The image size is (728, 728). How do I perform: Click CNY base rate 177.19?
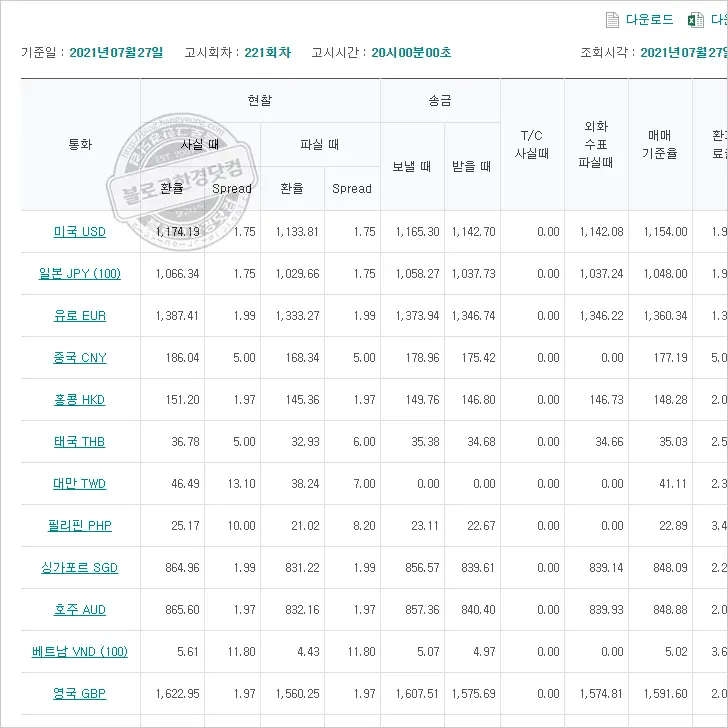[x=670, y=358]
